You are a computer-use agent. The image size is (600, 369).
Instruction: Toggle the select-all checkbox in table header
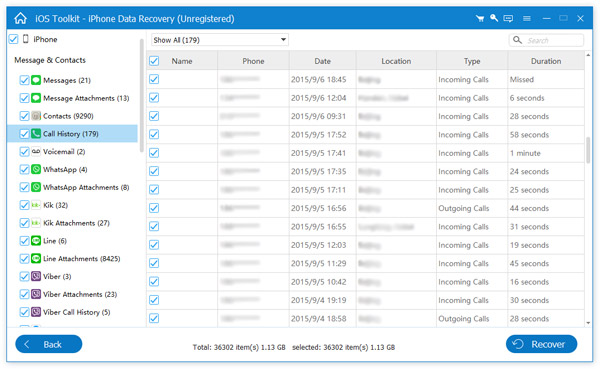coord(154,61)
